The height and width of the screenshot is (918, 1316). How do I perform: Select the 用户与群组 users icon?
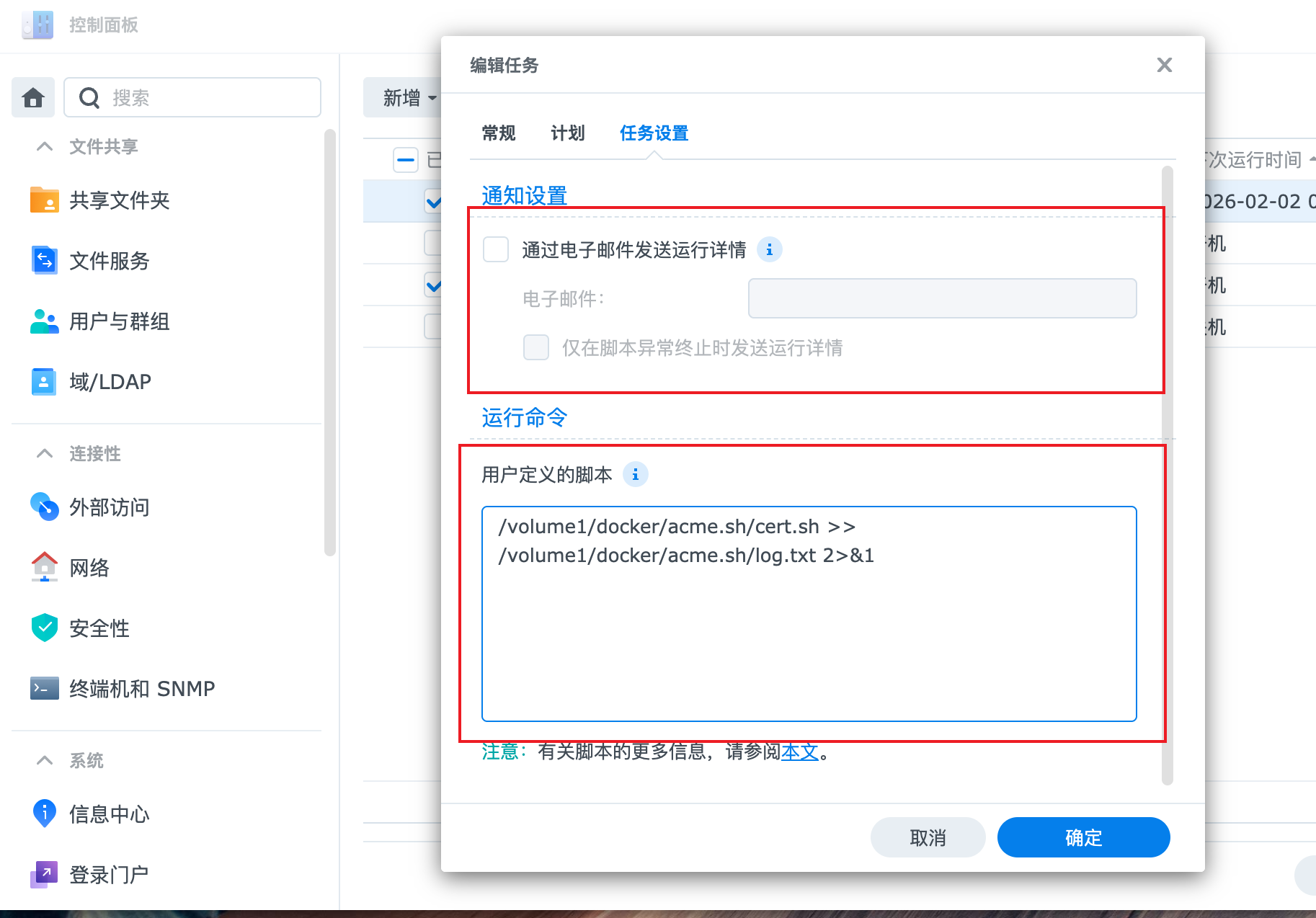(x=44, y=321)
